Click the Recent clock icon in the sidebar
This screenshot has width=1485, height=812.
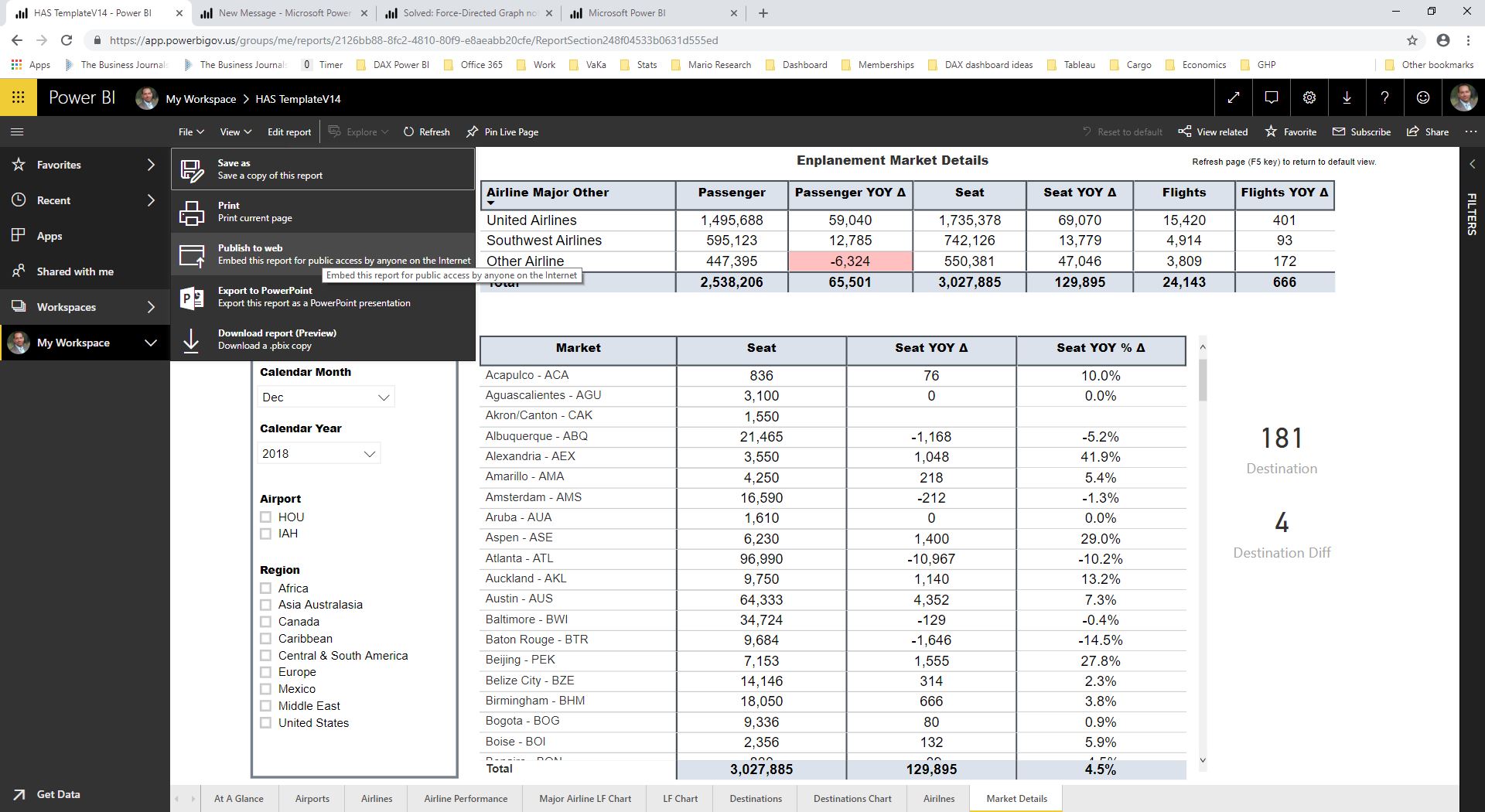tap(19, 200)
